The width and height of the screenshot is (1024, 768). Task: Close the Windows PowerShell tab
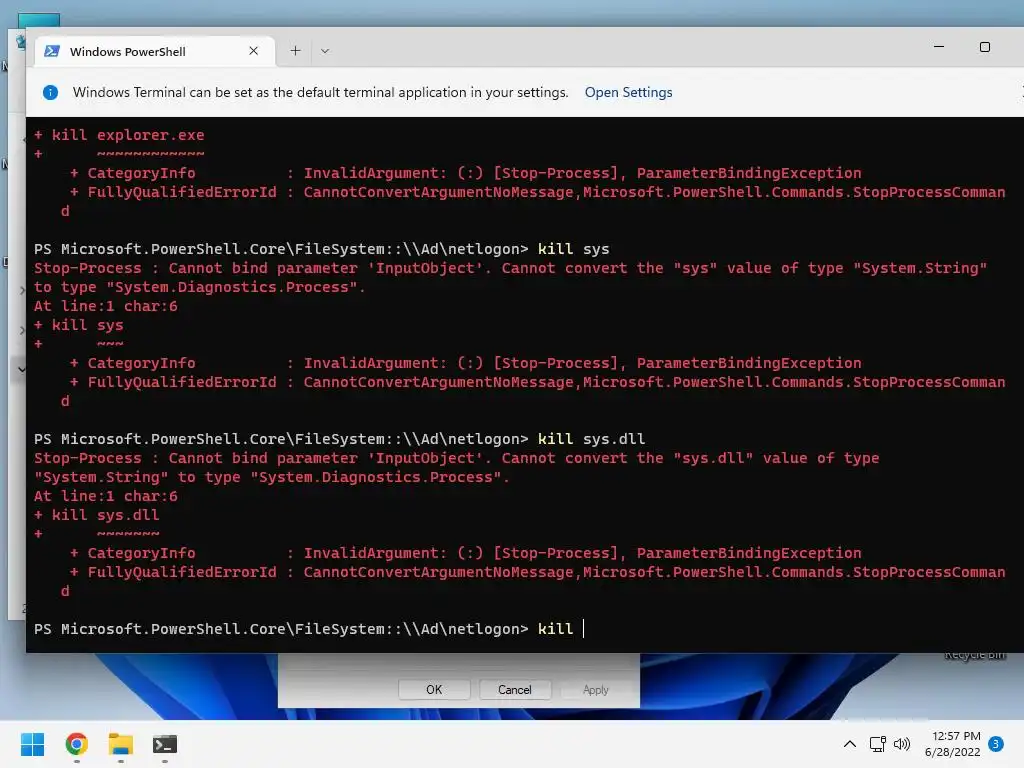click(x=253, y=51)
